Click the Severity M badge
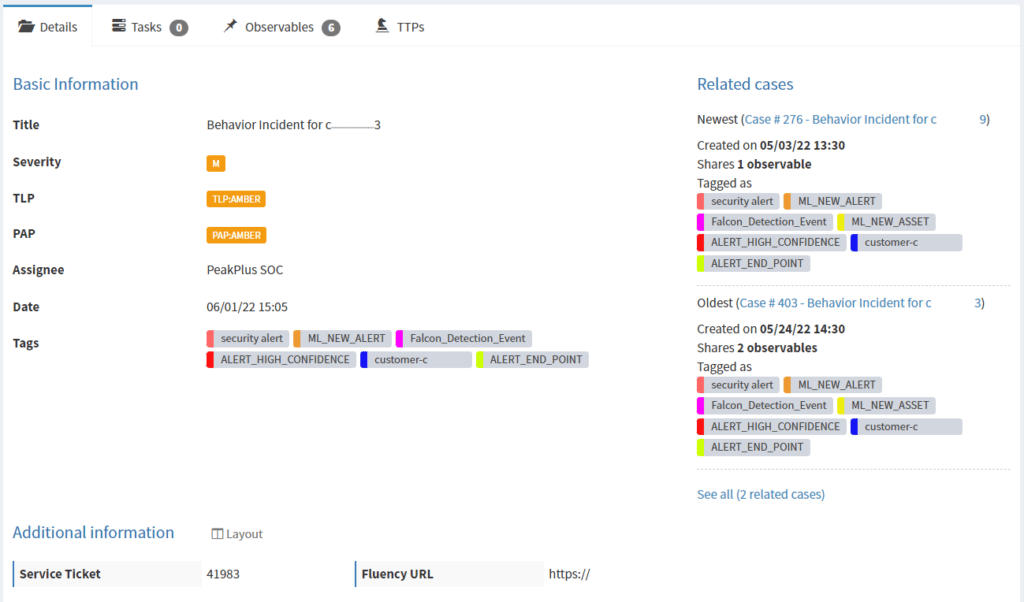Image resolution: width=1024 pixels, height=602 pixels. tap(215, 163)
